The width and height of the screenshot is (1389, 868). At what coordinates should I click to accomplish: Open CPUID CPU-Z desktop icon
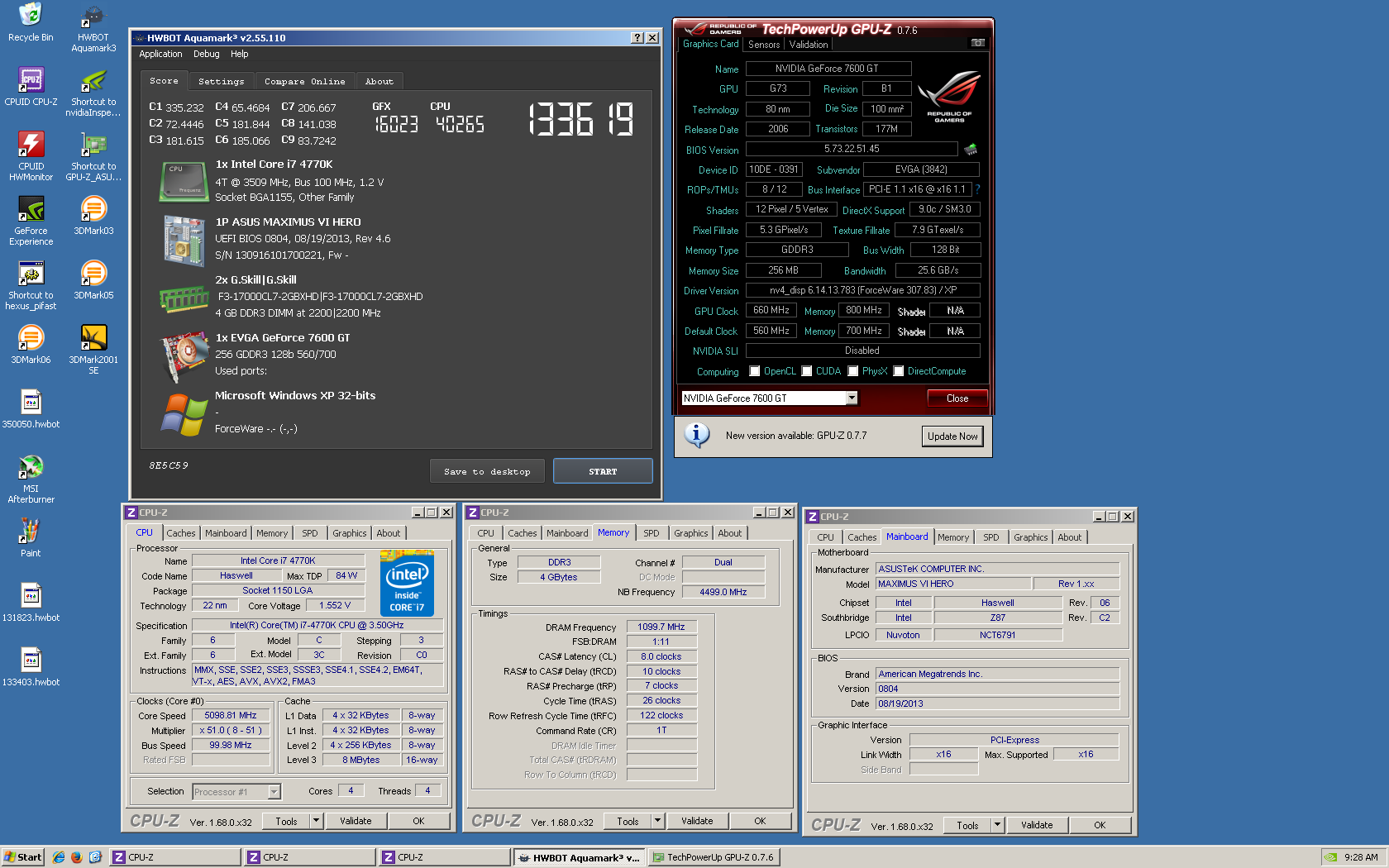point(31,87)
